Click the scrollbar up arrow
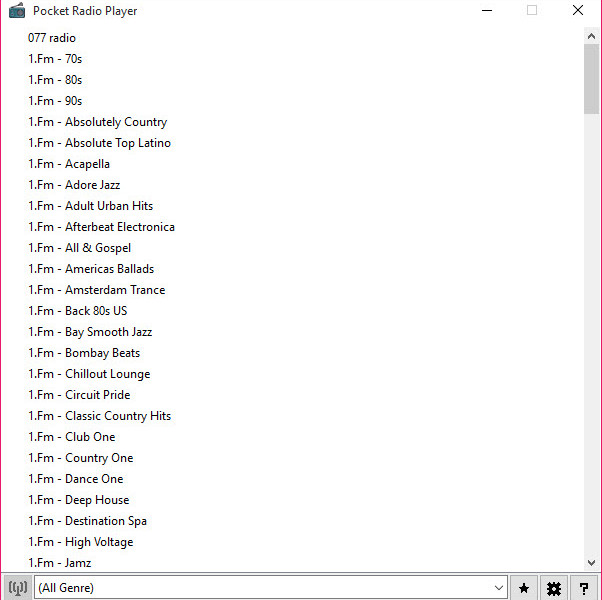The width and height of the screenshot is (602, 600). (591, 36)
